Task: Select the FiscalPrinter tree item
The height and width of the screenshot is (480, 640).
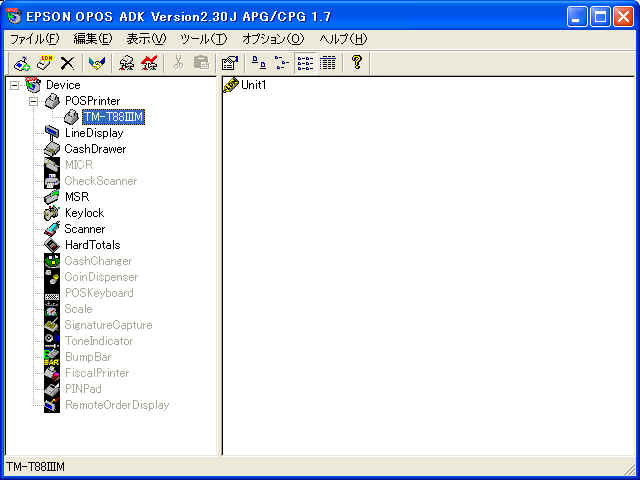Action: [x=97, y=373]
